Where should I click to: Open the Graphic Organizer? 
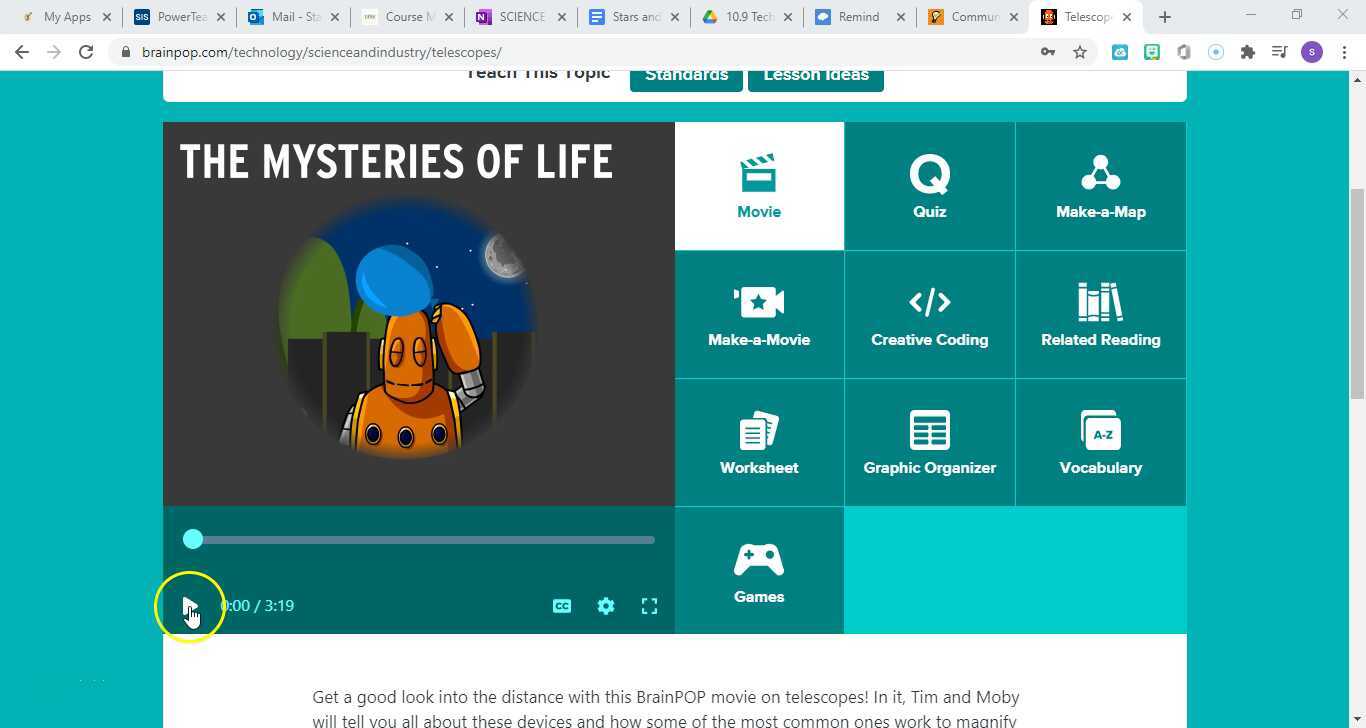pos(928,441)
